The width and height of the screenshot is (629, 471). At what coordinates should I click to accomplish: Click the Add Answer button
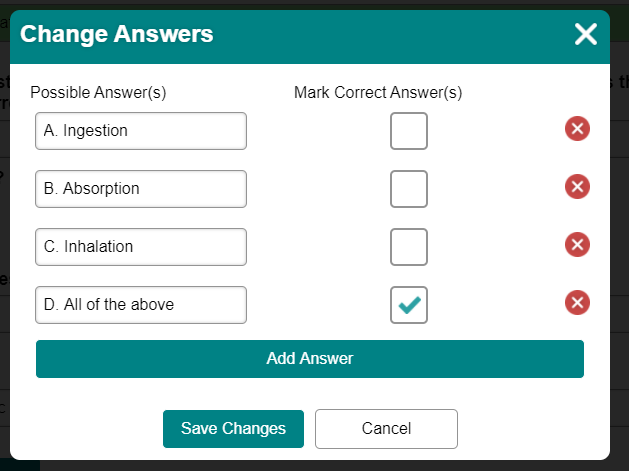pyautogui.click(x=310, y=359)
